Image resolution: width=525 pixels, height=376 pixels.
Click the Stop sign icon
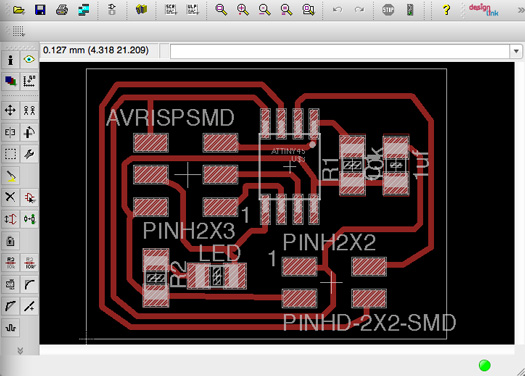coord(388,10)
